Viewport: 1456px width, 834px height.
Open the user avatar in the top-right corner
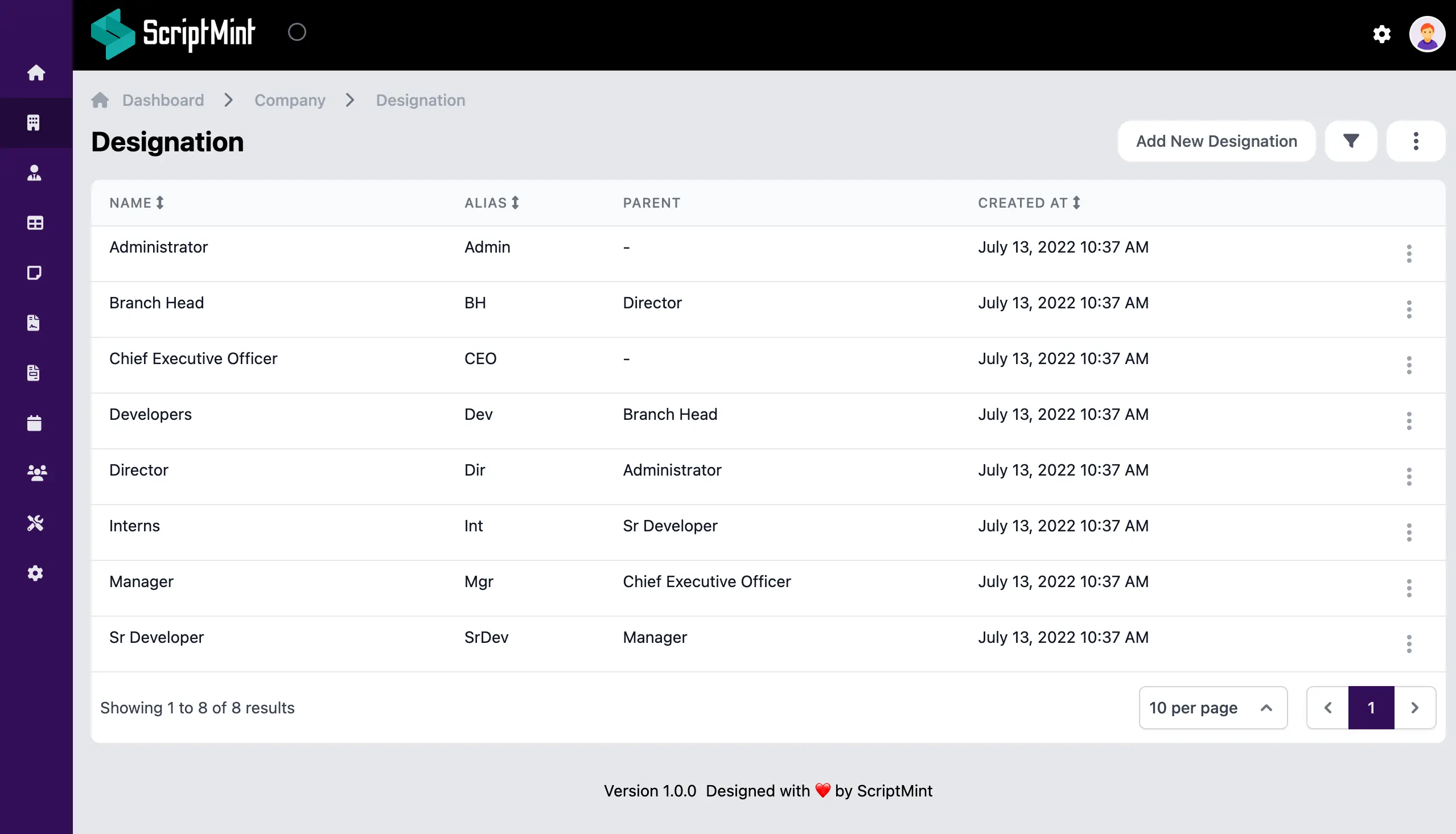1428,34
